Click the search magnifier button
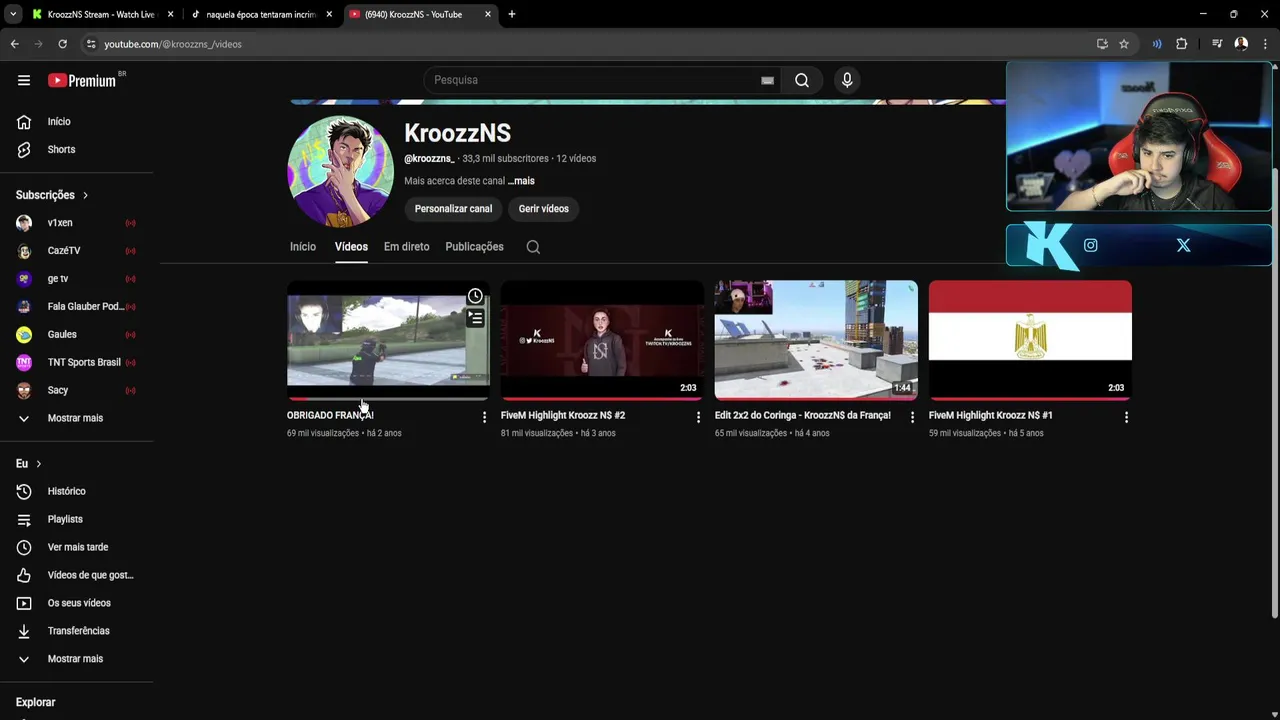 [802, 80]
